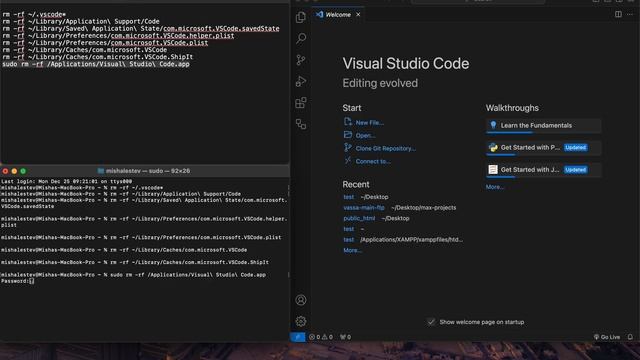Screen dimensions: 640x360
Task: Close the Welcome tab
Action: tap(358, 14)
